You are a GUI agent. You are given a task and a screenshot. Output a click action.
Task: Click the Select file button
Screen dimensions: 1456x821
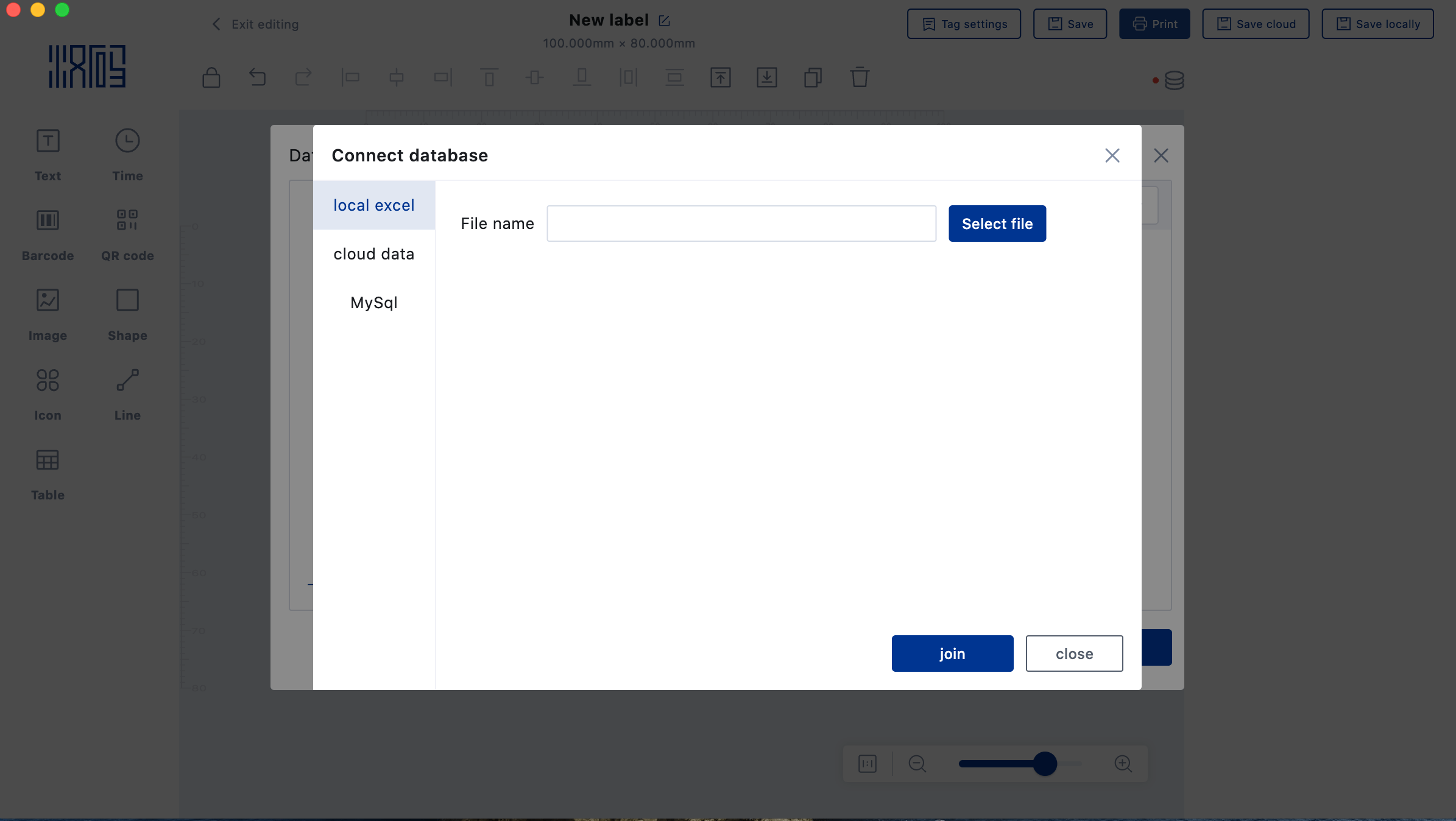[997, 224]
